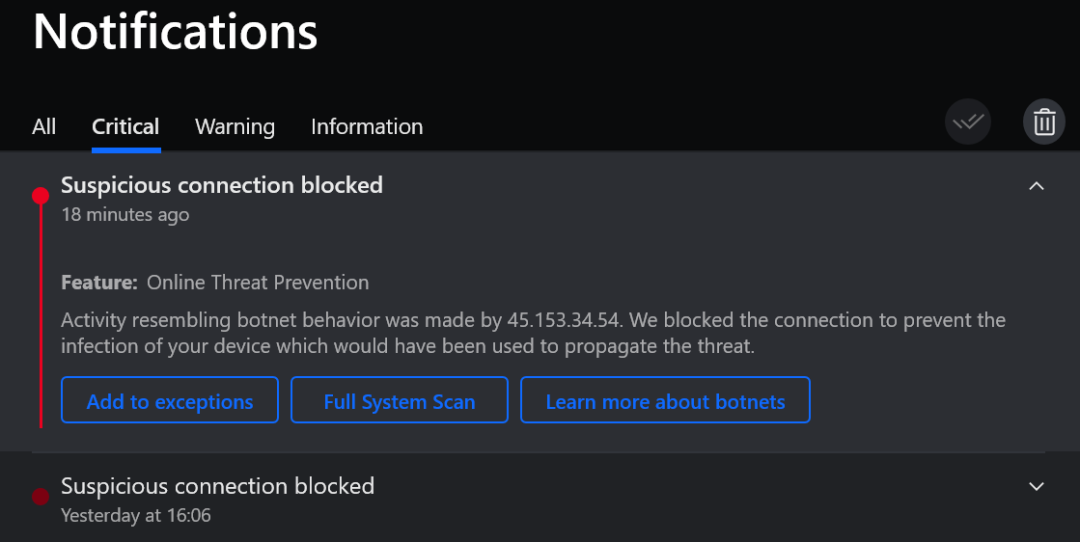Open the Warning tab

pos(235,127)
